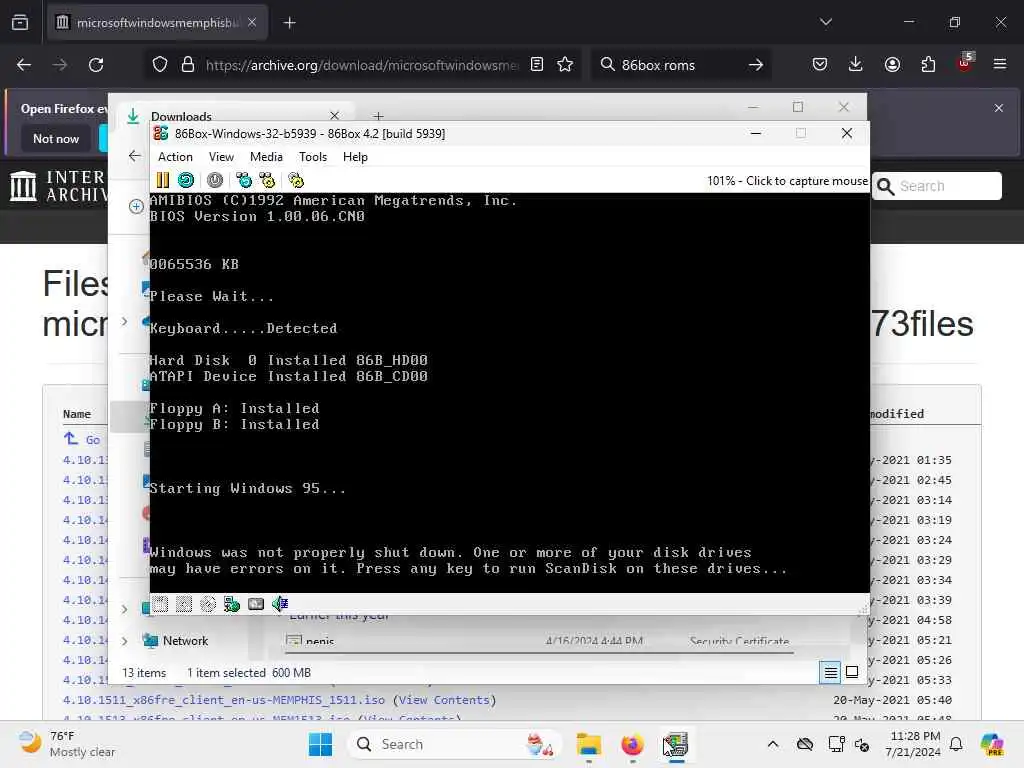The width and height of the screenshot is (1024, 768).
Task: Toggle Firefox reader view
Action: click(x=537, y=65)
